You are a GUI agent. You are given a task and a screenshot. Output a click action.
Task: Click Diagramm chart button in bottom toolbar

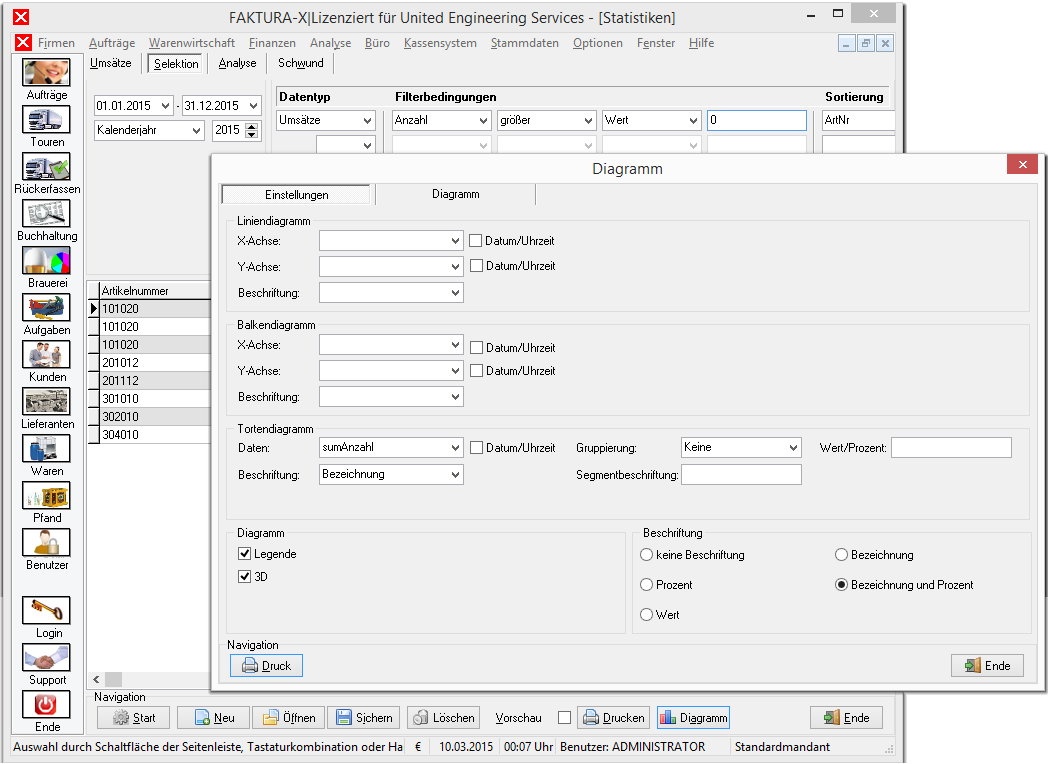tap(693, 718)
